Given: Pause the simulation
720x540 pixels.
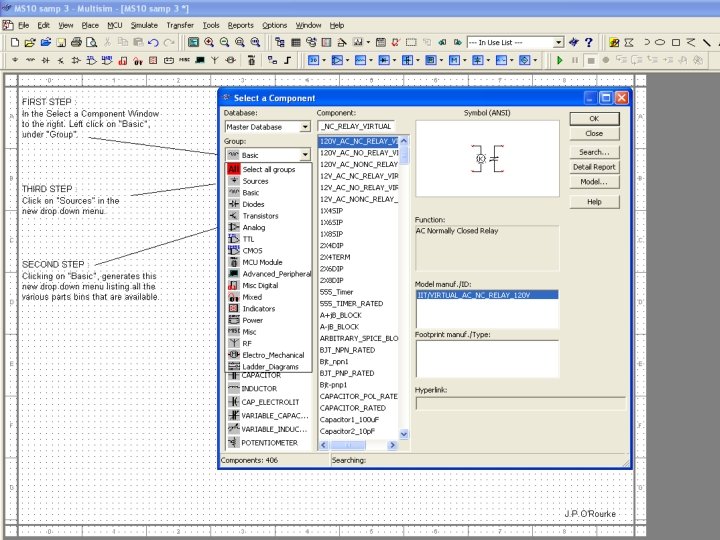Looking at the screenshot, I should (x=575, y=60).
